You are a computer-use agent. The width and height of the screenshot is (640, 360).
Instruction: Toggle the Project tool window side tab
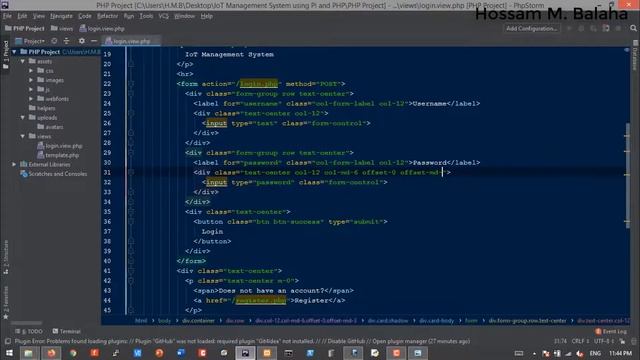click(x=6, y=55)
